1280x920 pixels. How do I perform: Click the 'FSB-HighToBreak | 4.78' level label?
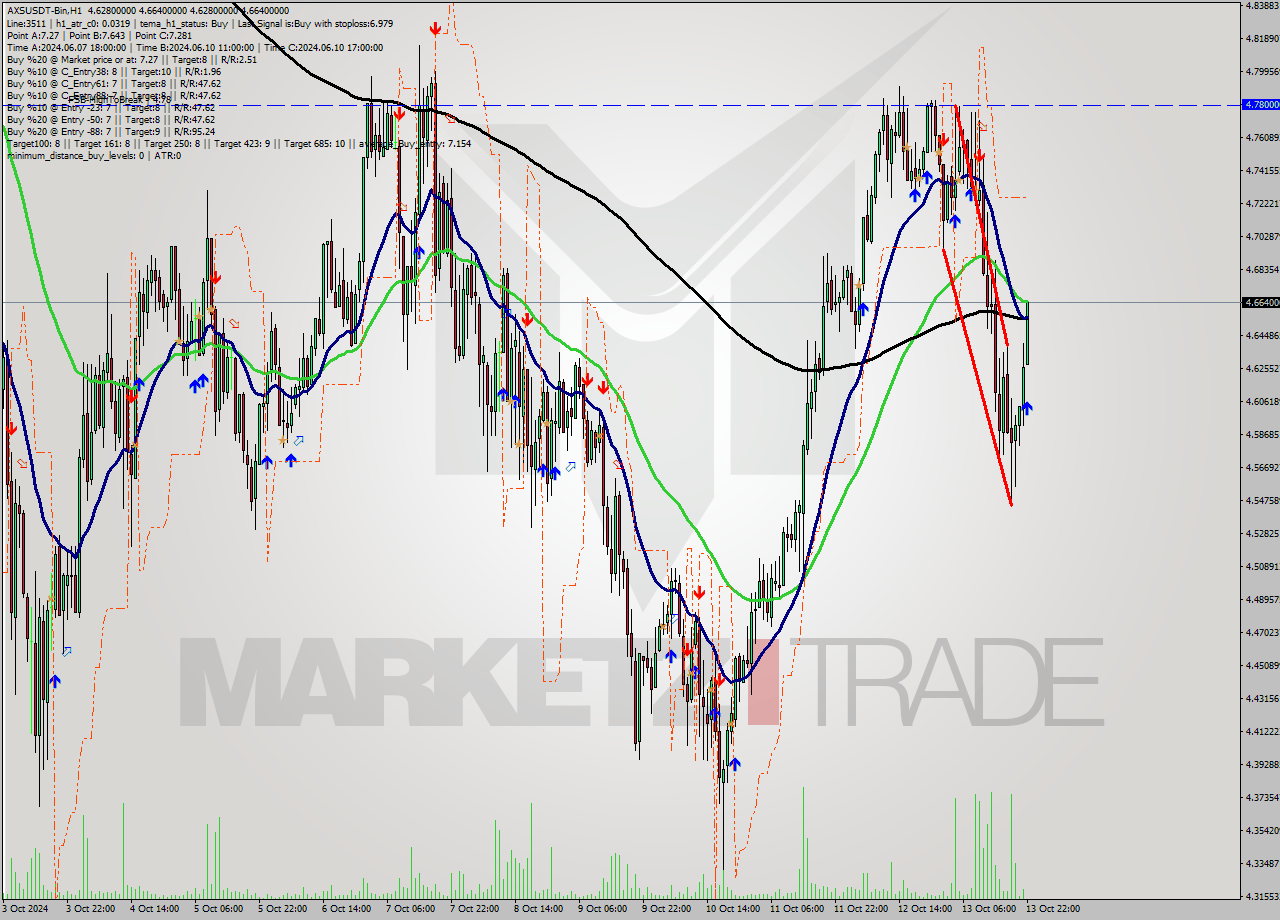coord(120,99)
